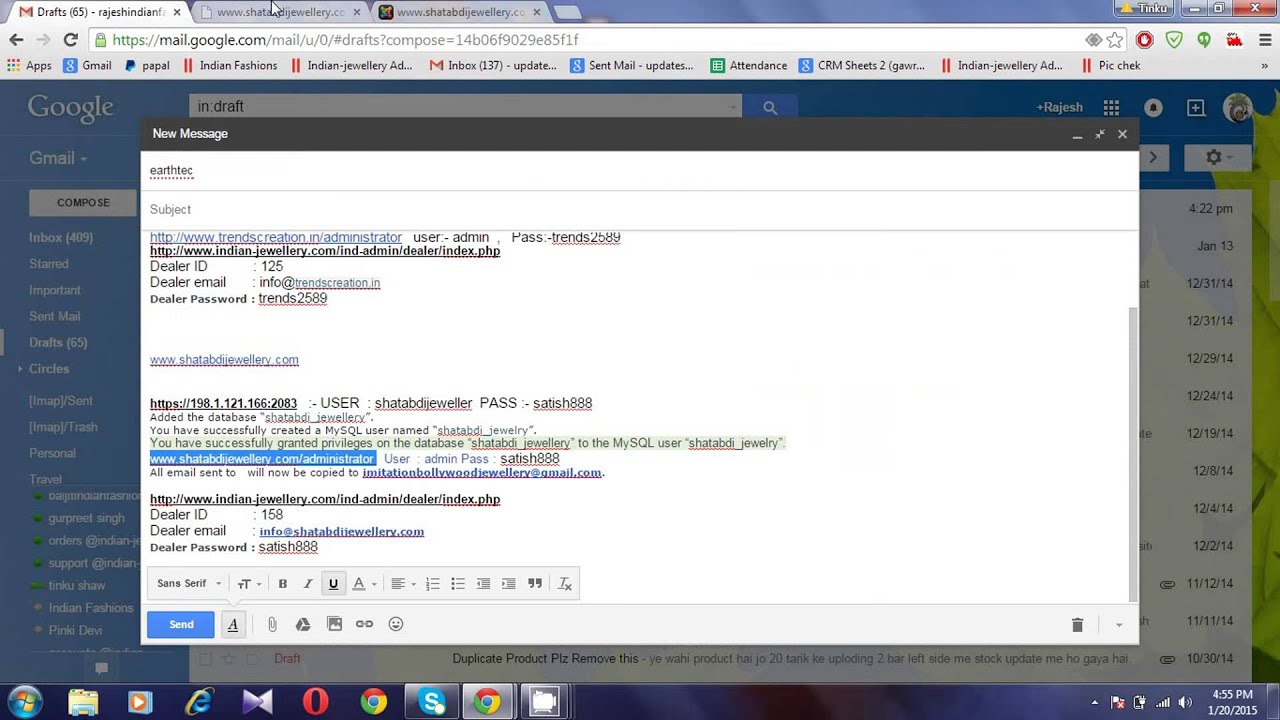
Task: Open the Chrome menu (three lines)
Action: point(1264,40)
